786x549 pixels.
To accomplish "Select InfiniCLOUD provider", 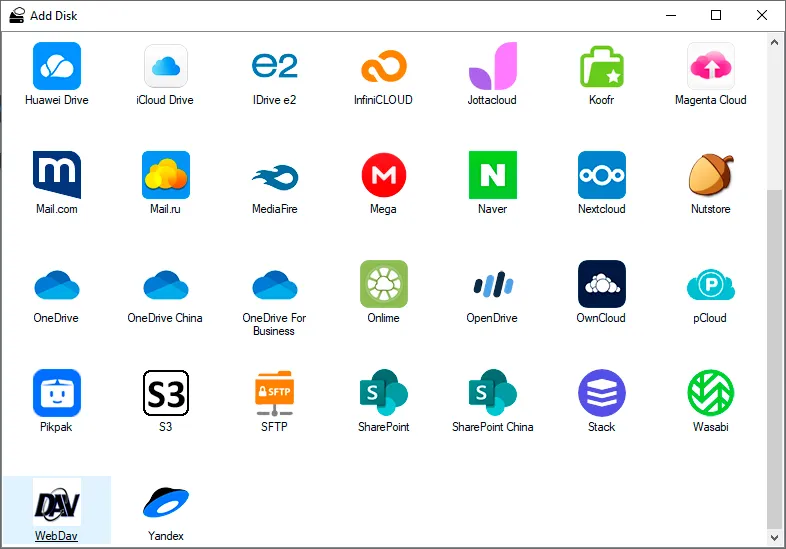I will 383,66.
